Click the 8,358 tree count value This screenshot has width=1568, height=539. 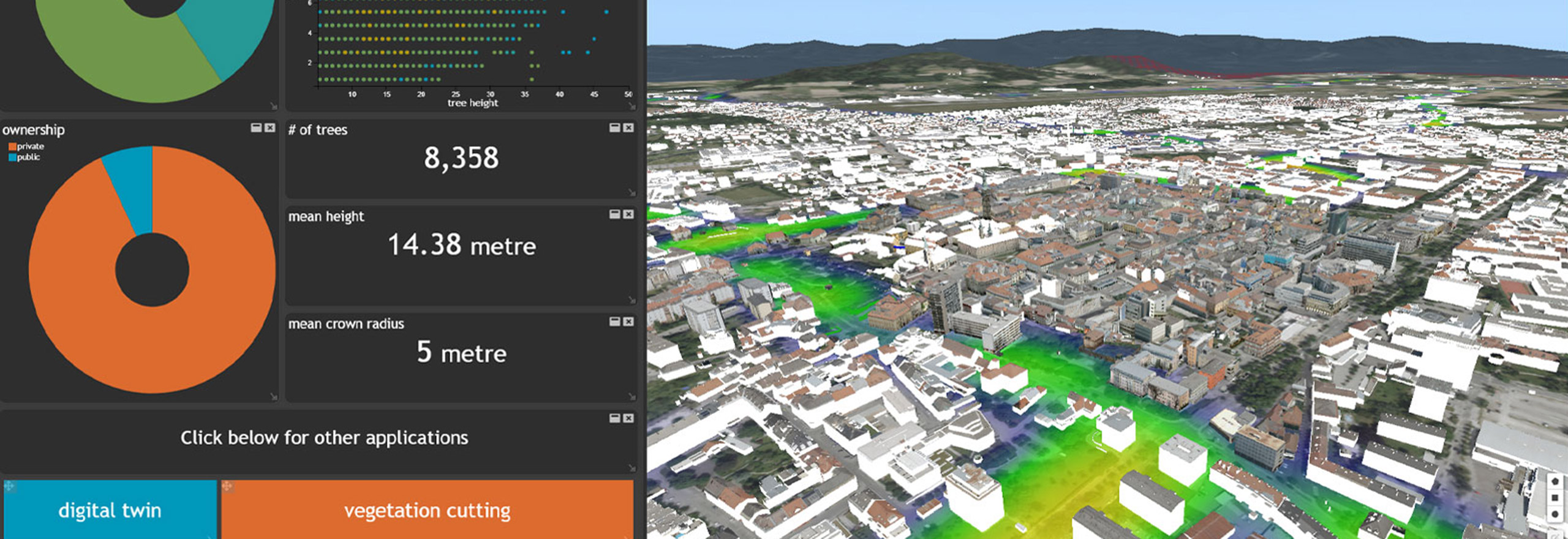pos(461,158)
